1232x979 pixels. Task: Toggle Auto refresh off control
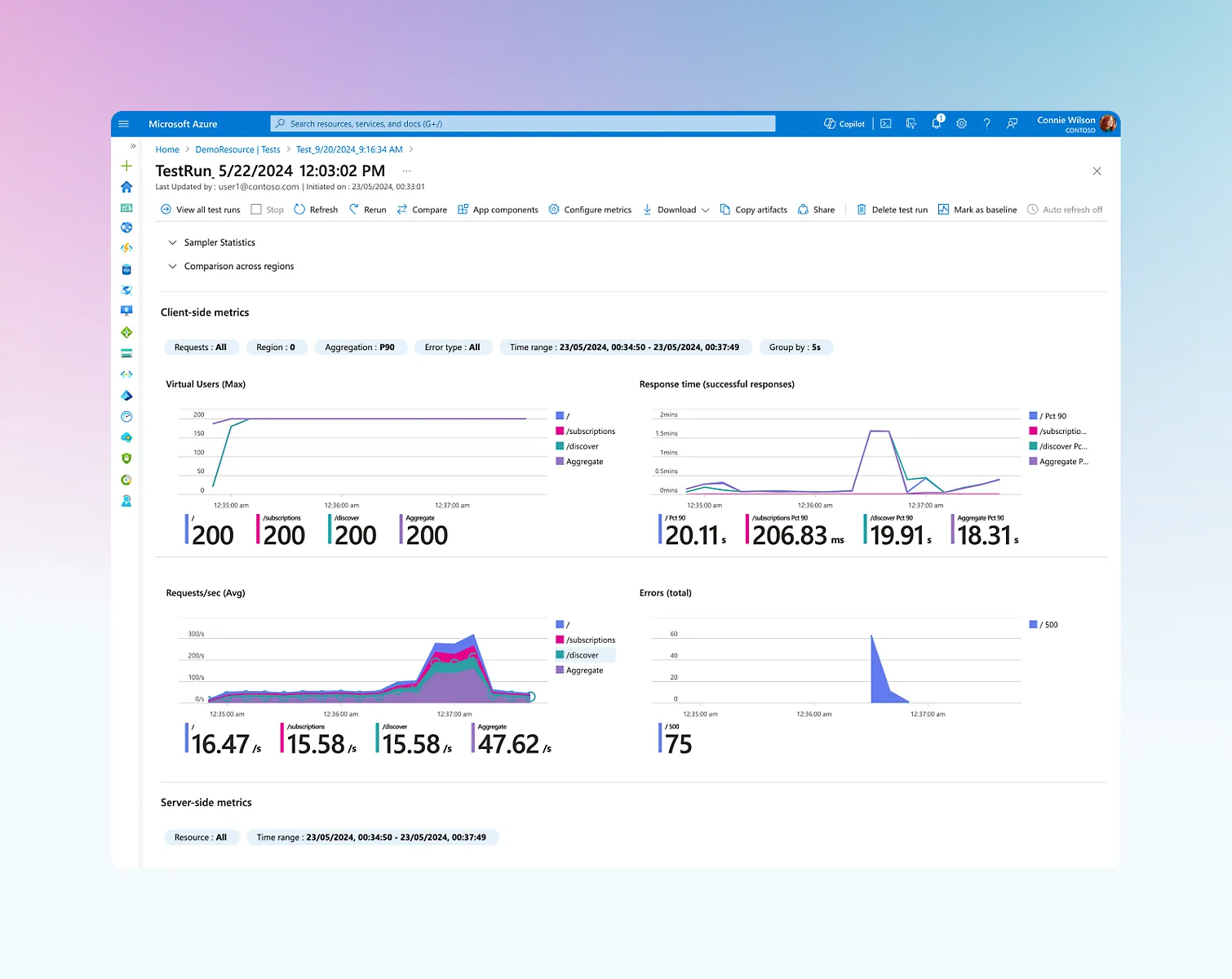pos(1064,210)
